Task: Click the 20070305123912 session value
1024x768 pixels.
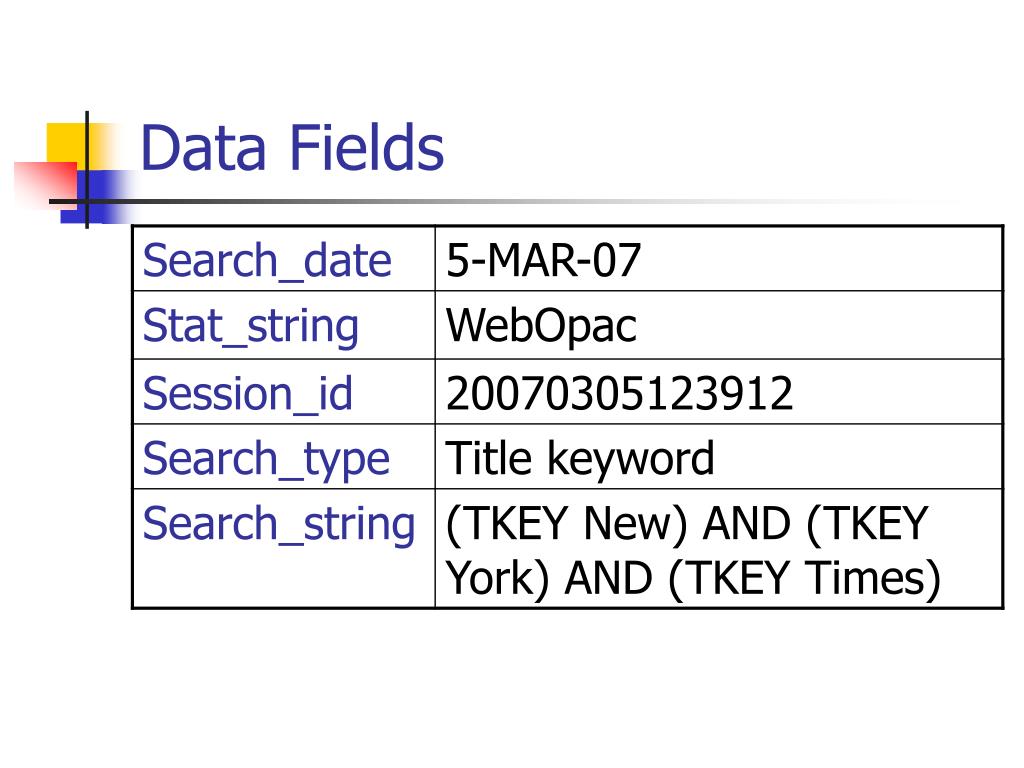Action: [x=619, y=393]
